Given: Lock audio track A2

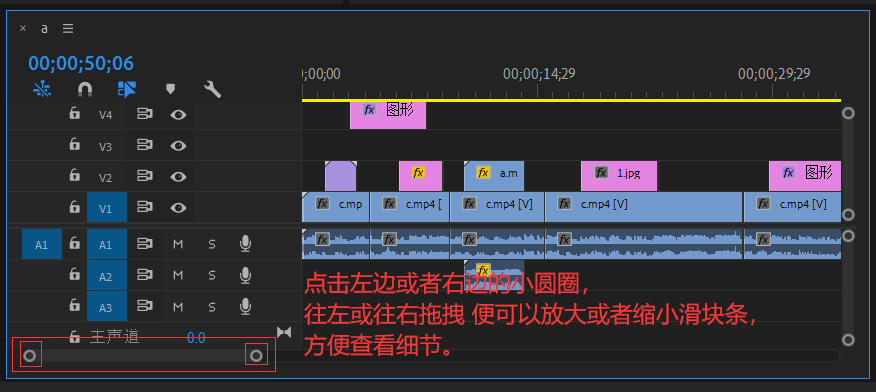Looking at the screenshot, I should (74, 275).
